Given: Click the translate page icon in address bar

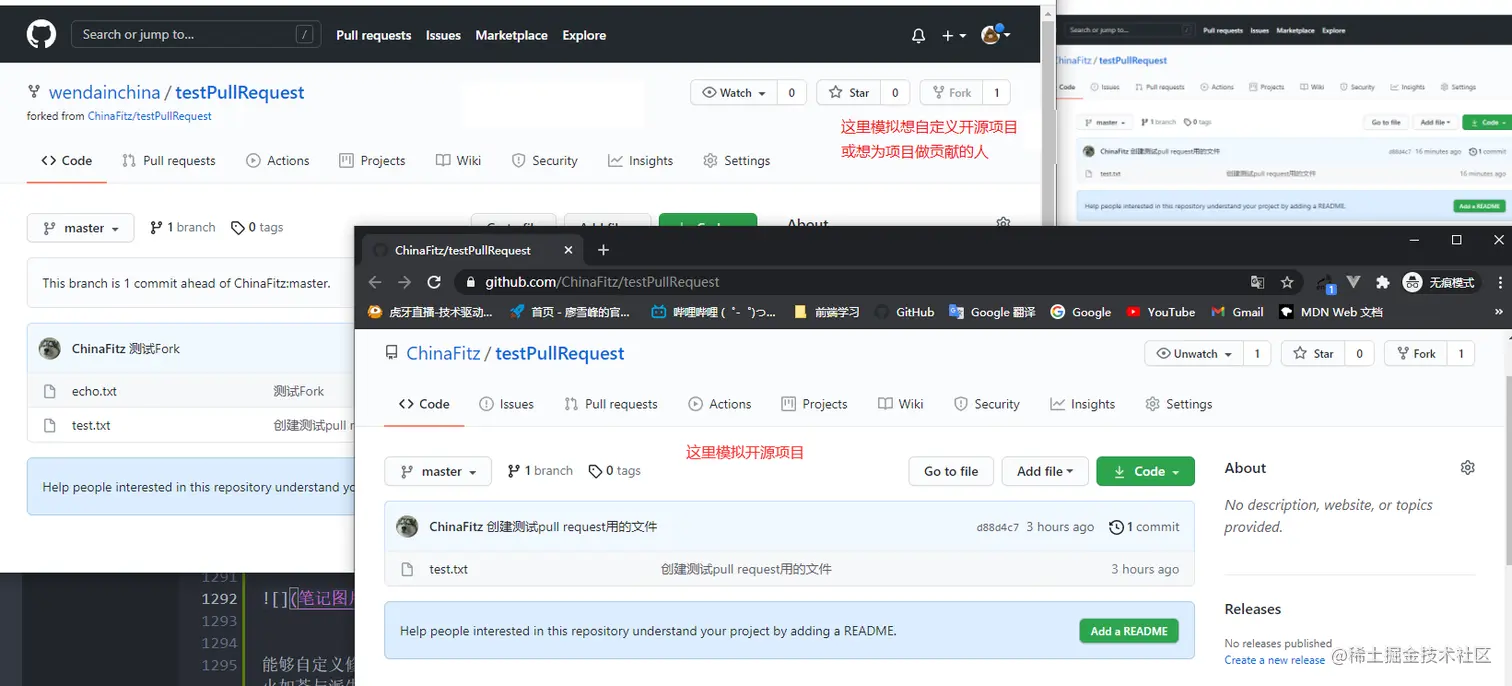Looking at the screenshot, I should [1258, 282].
